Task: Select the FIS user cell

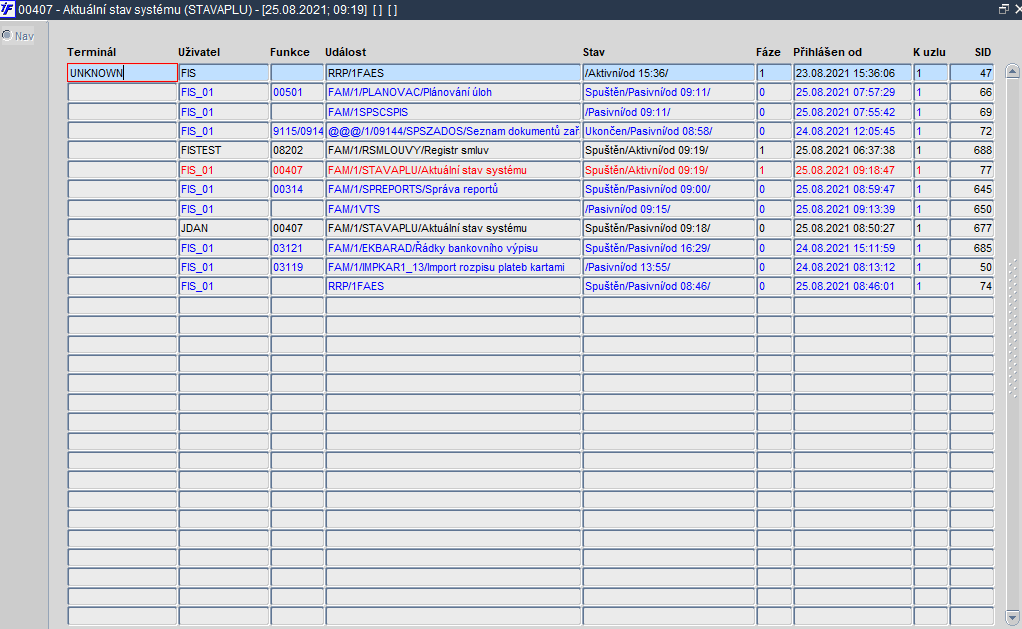Action: (x=224, y=72)
